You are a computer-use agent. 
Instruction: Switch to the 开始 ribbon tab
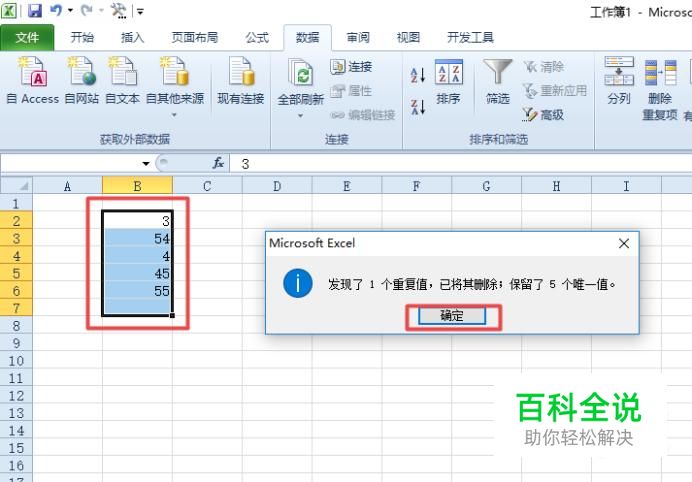coord(82,38)
